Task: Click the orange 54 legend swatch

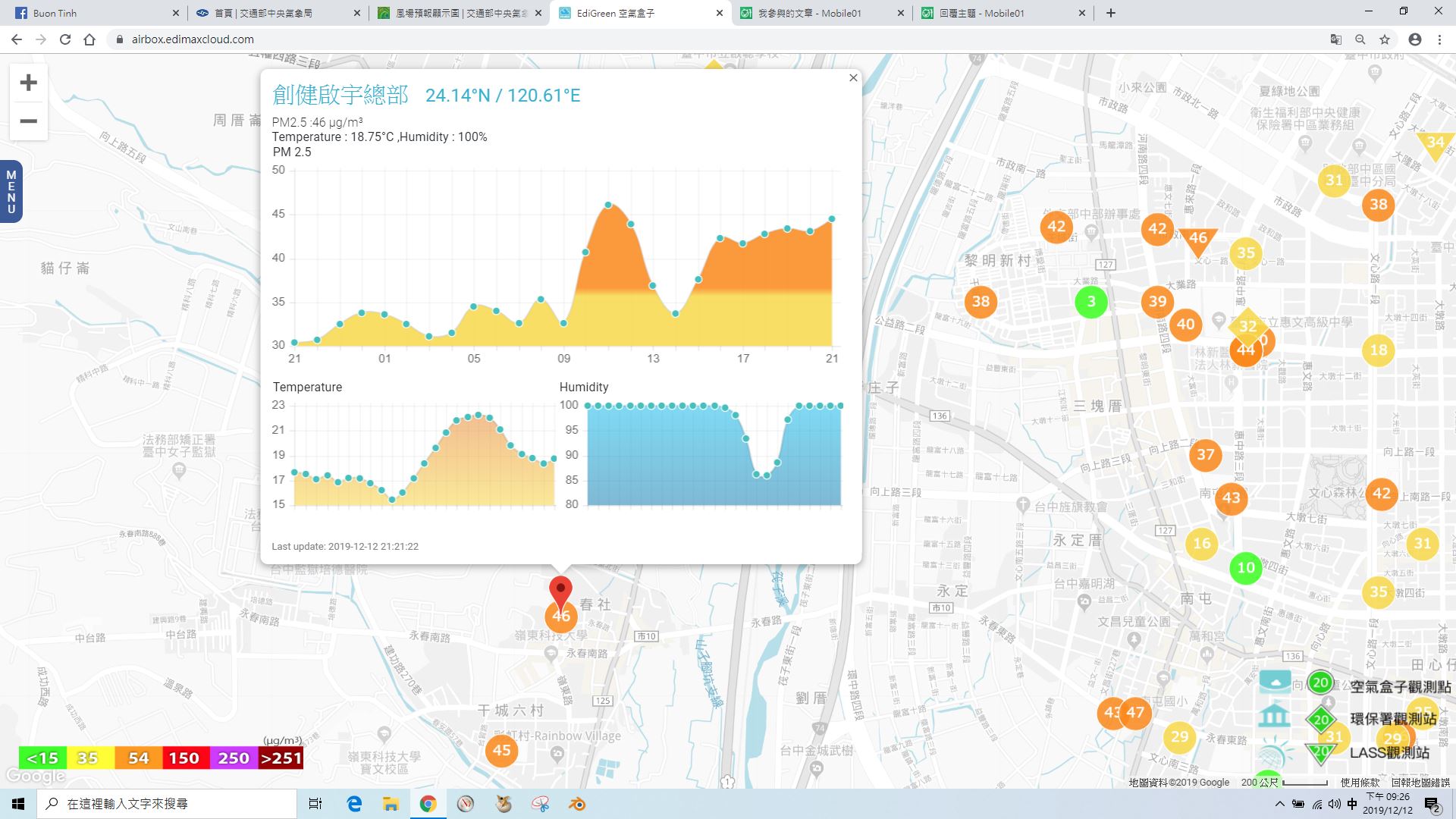Action: pos(137,758)
